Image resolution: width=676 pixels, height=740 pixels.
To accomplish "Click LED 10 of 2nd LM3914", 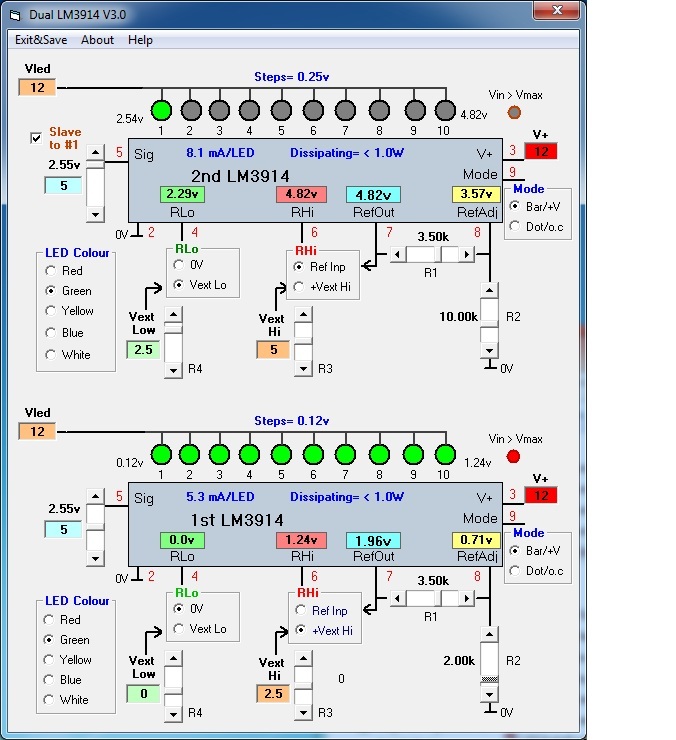I will click(x=445, y=110).
